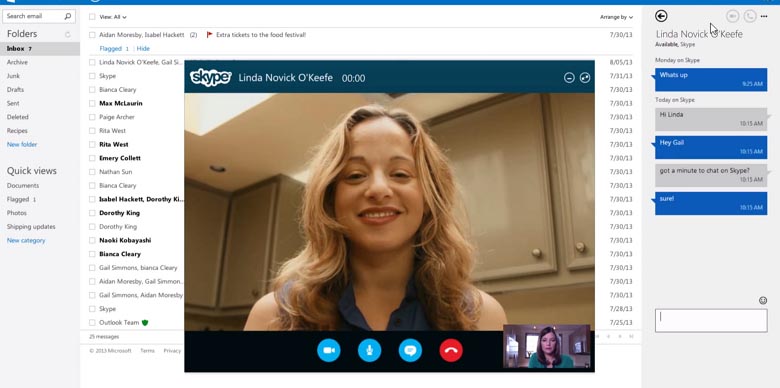Open the Arrange by dropdown
The width and height of the screenshot is (780, 388).
point(616,17)
